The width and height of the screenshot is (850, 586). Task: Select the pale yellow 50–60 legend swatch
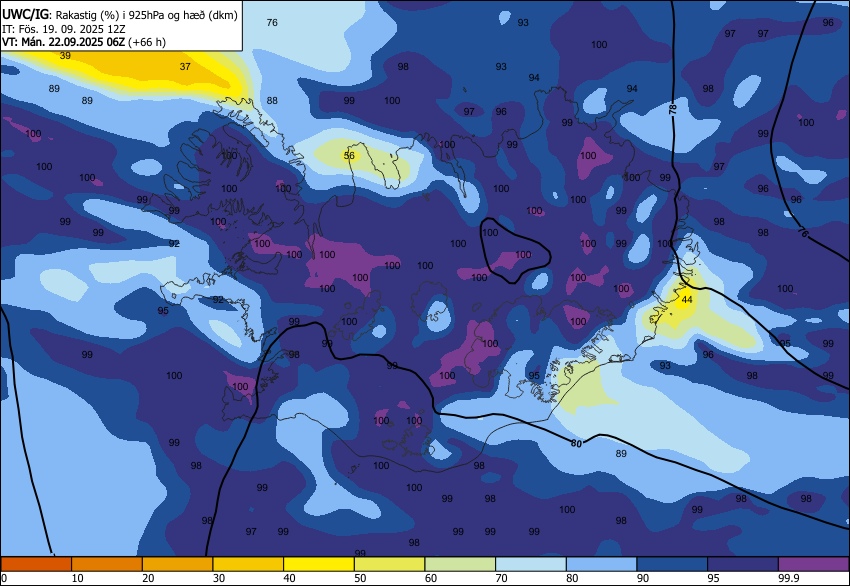[x=389, y=564]
